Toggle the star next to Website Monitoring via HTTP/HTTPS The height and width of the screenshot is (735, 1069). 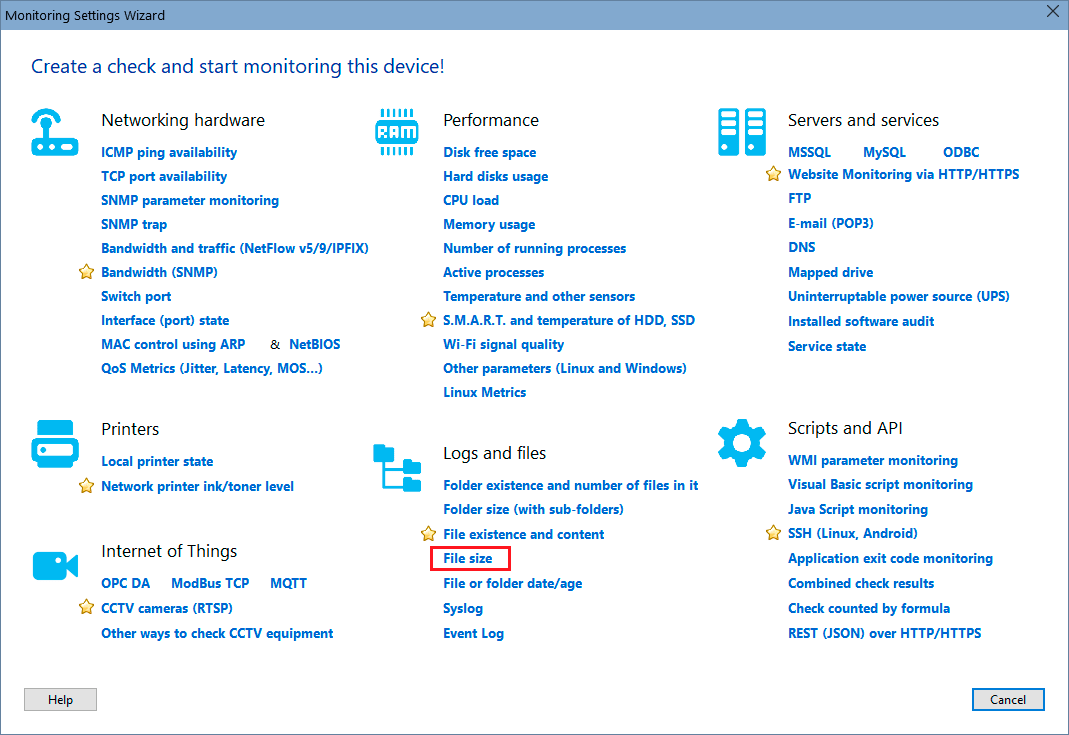[773, 174]
